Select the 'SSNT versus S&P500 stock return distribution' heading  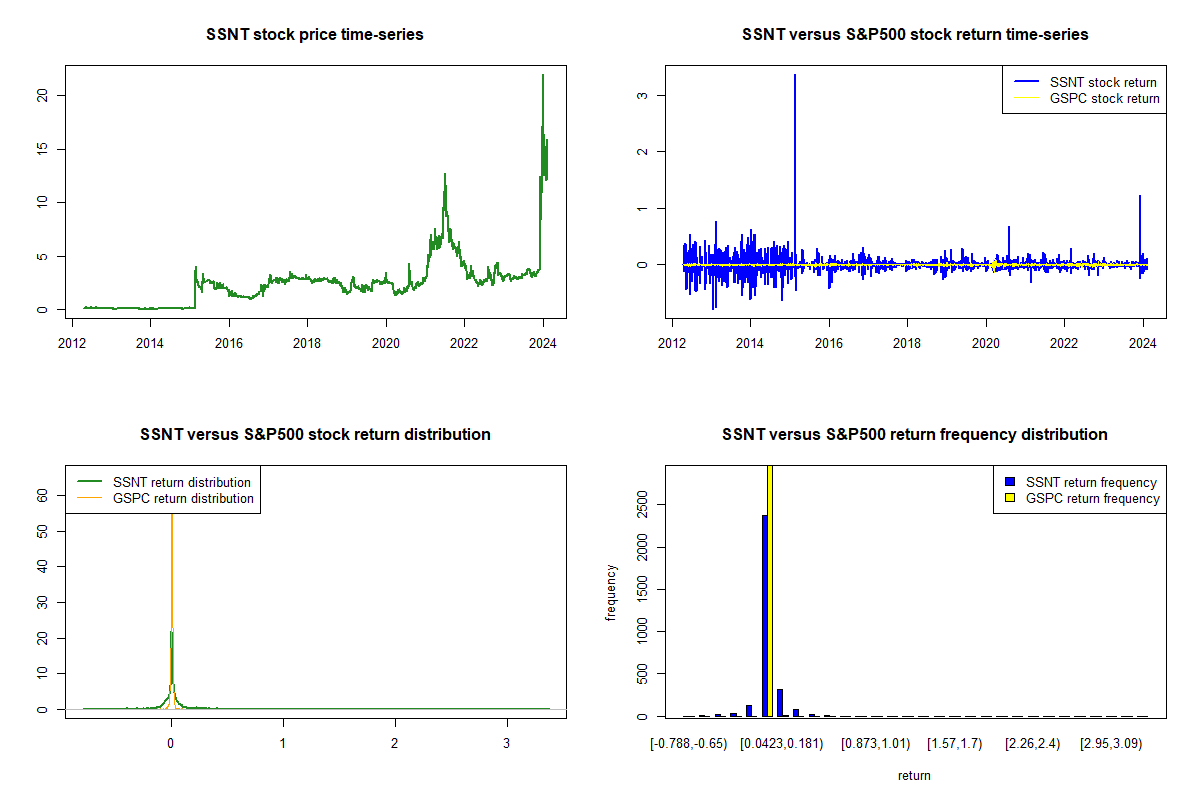(x=316, y=435)
